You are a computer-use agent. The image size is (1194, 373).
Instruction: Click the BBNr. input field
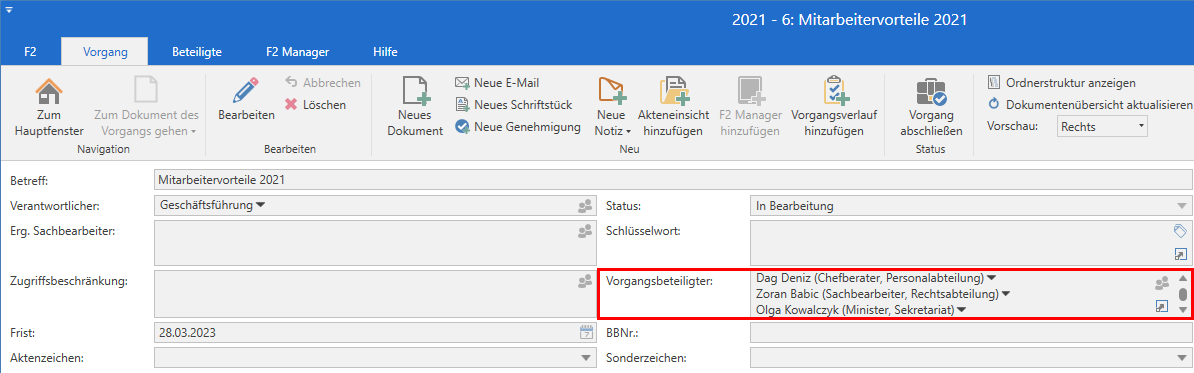click(971, 332)
